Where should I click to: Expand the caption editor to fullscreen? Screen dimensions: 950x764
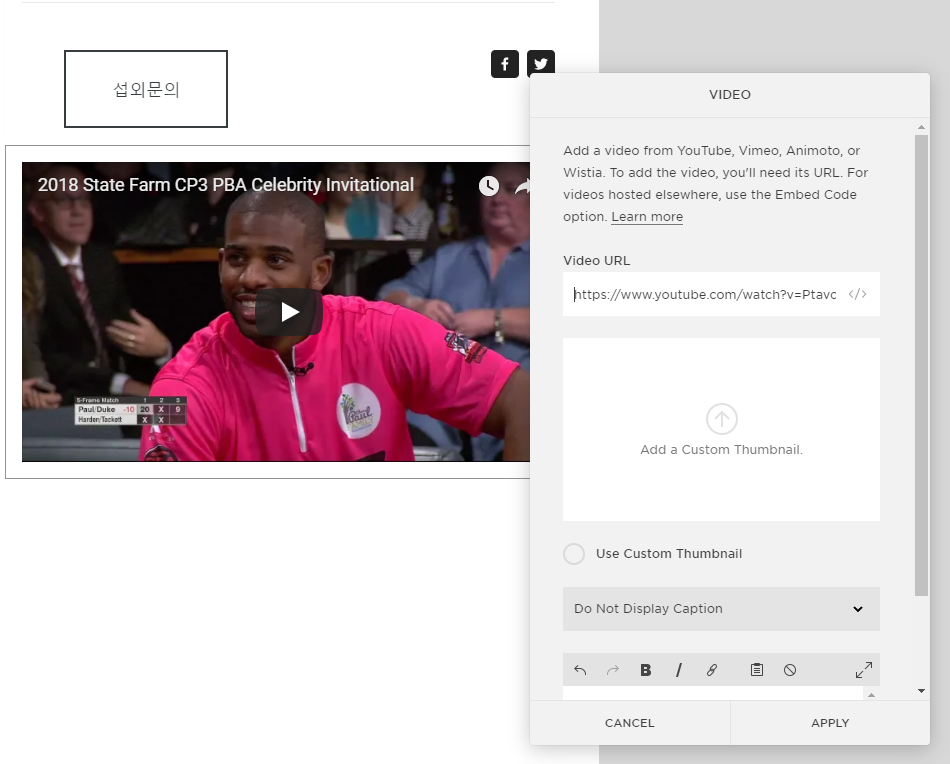tap(864, 670)
